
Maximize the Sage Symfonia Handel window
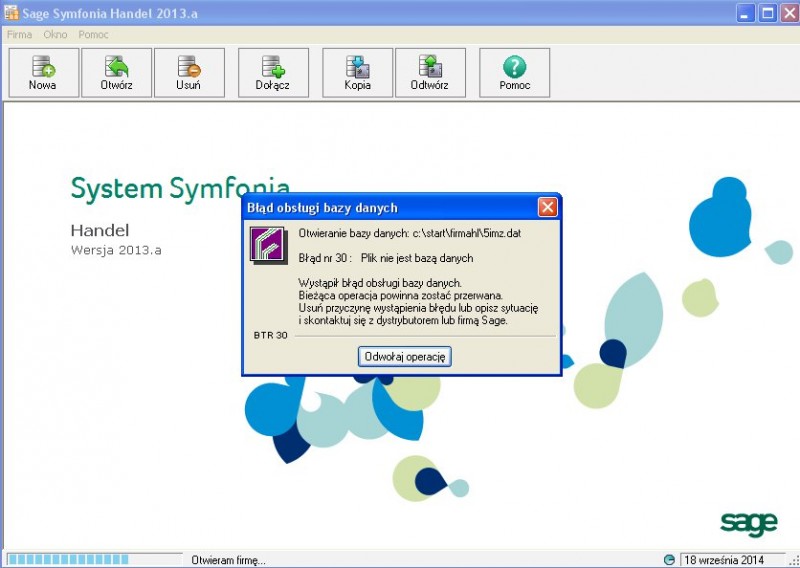click(x=767, y=13)
